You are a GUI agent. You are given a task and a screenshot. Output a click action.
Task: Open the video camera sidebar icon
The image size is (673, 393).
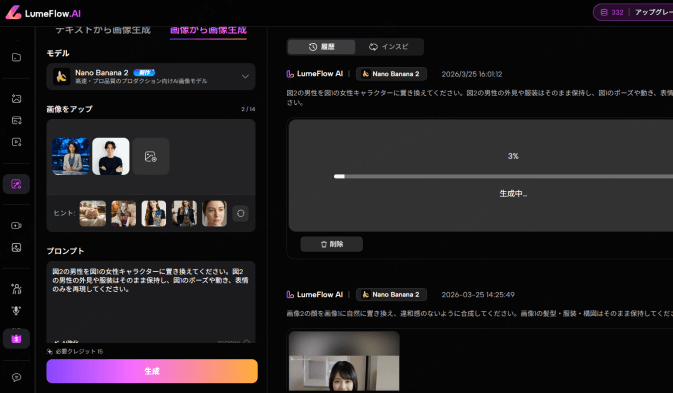(16, 226)
